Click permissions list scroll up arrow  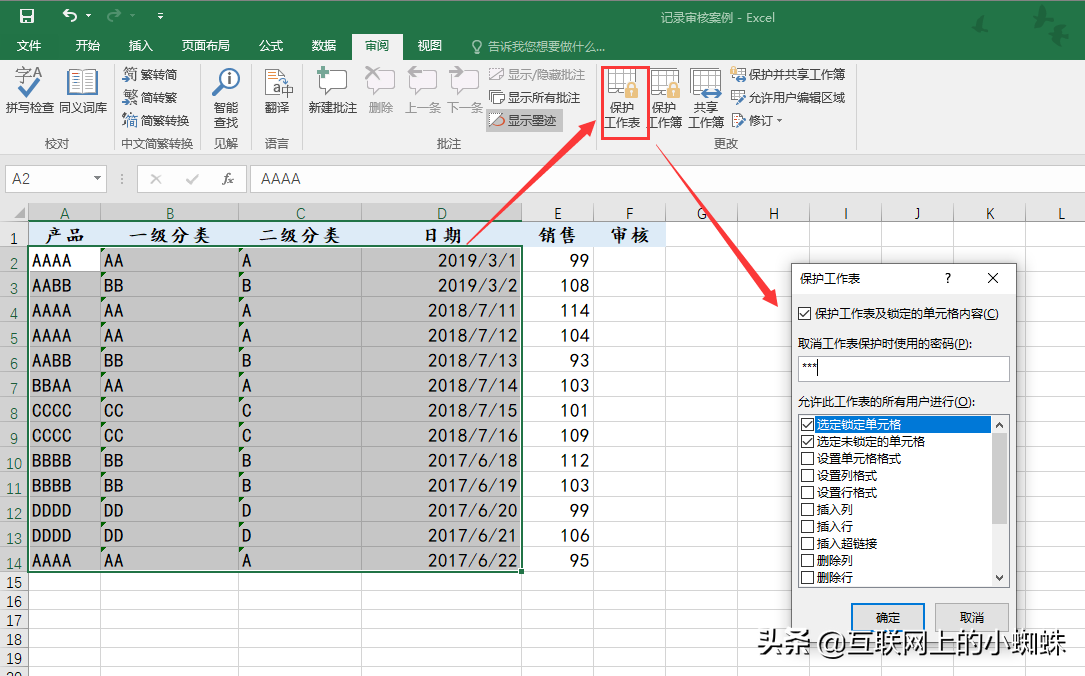(x=1000, y=425)
